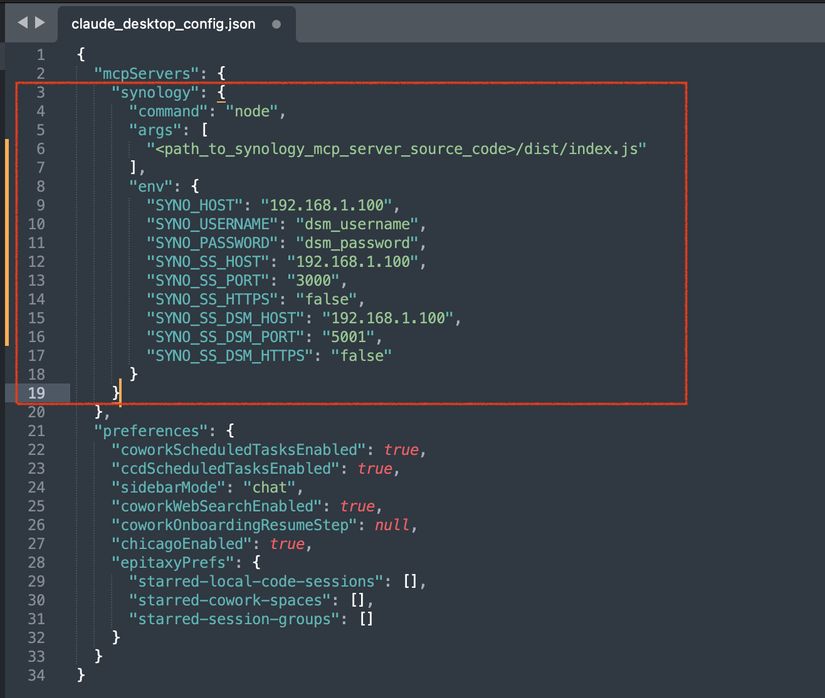Select the "SYNO_SS_HTTPS" key
This screenshot has width=825, height=698.
tap(212, 299)
